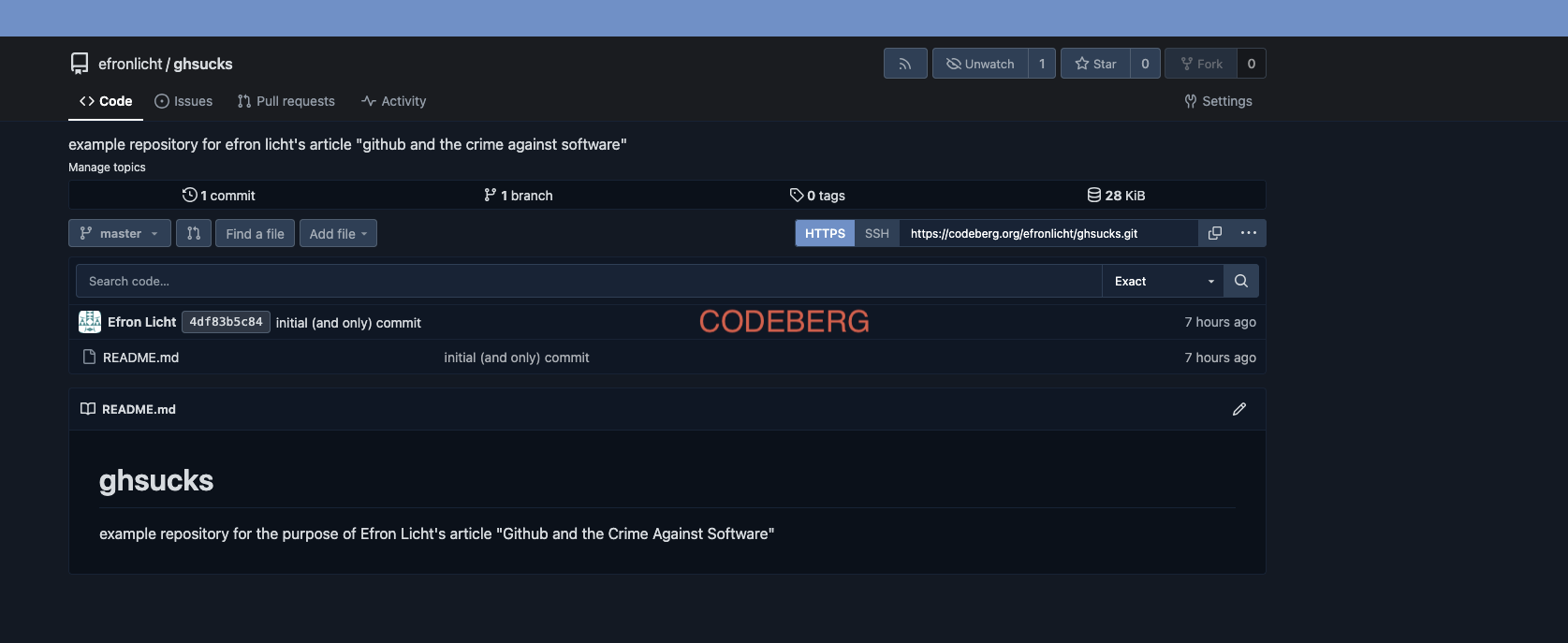Image resolution: width=1568 pixels, height=643 pixels.
Task: Click the '7 hours ago' timestamp beside commit 4df83b5c84
Action: (1220, 322)
